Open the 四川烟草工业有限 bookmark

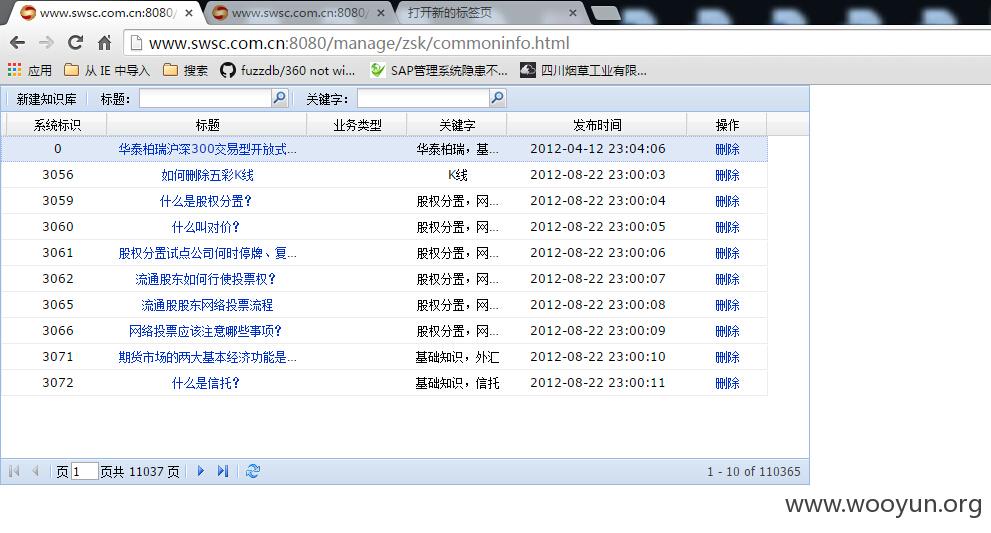(x=583, y=70)
